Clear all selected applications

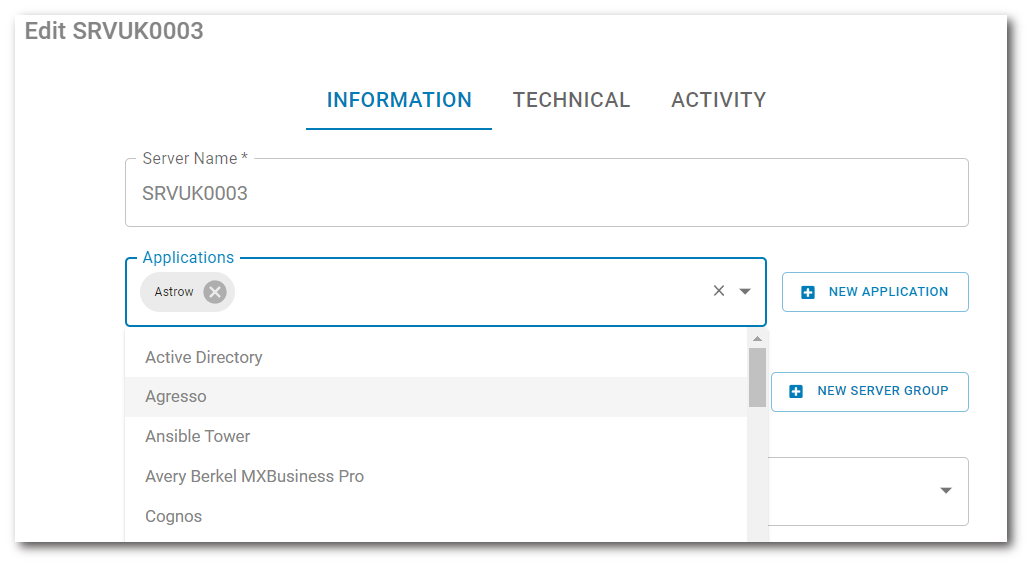(718, 291)
